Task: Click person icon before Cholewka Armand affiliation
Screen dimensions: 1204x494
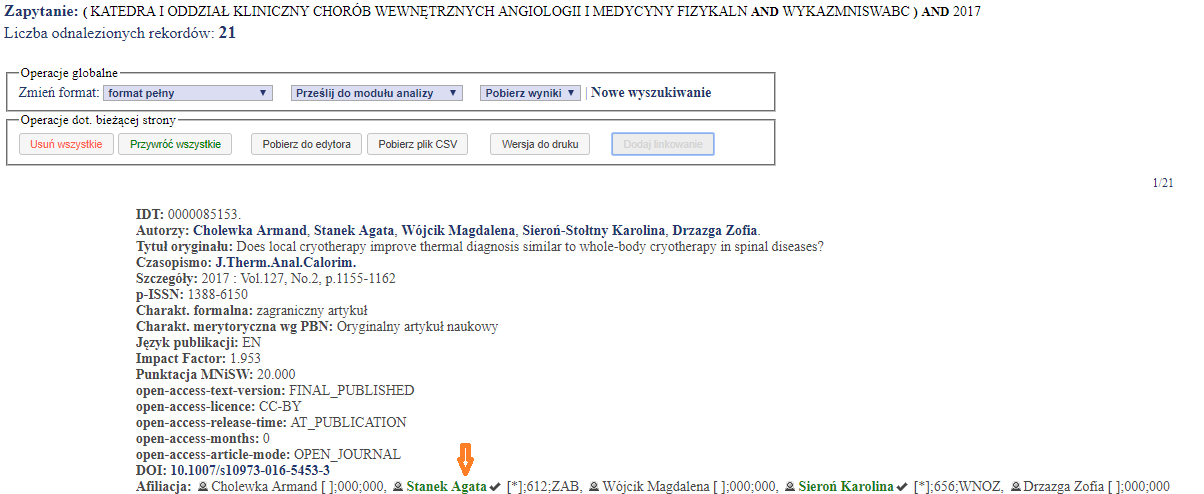Action: coord(203,487)
